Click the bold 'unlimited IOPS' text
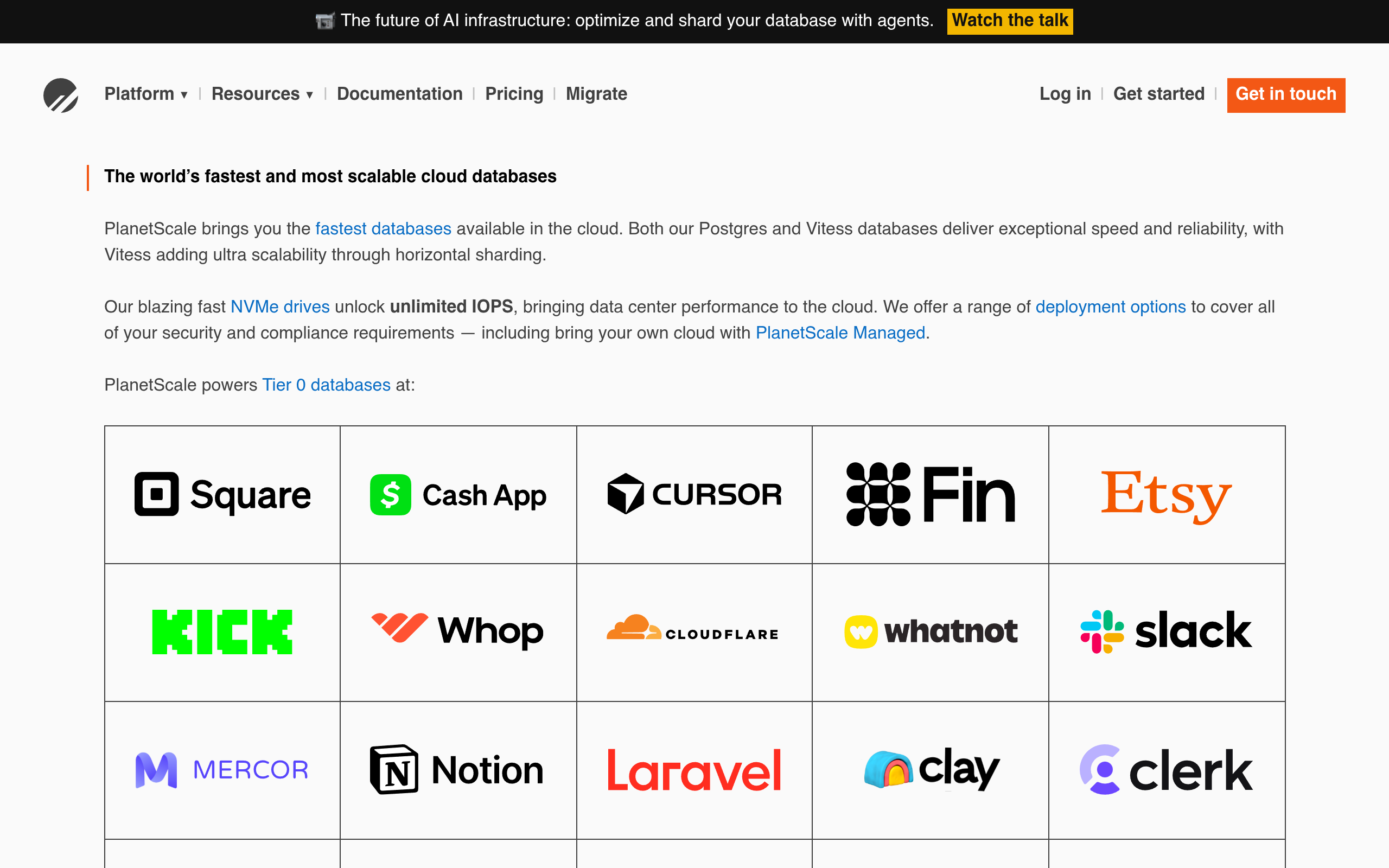This screenshot has width=1389, height=868. (x=452, y=307)
